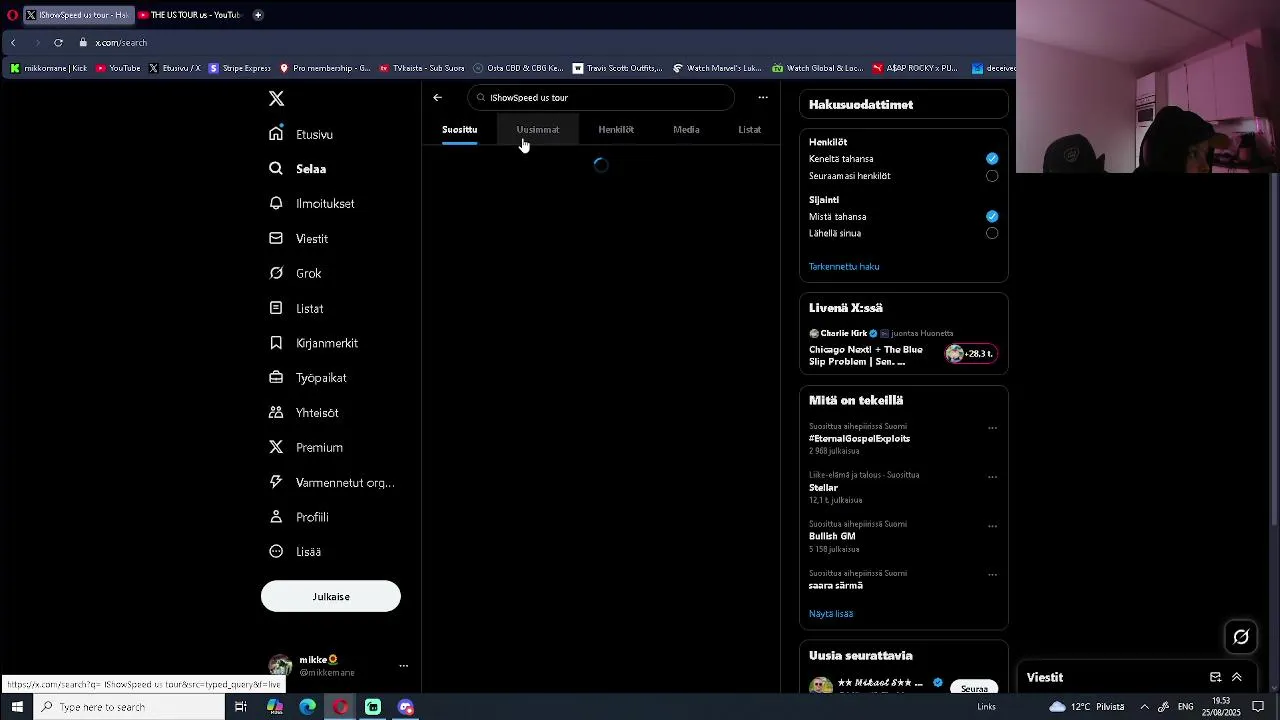Switch to Henkilöt tab
1280x720 pixels.
coord(616,129)
